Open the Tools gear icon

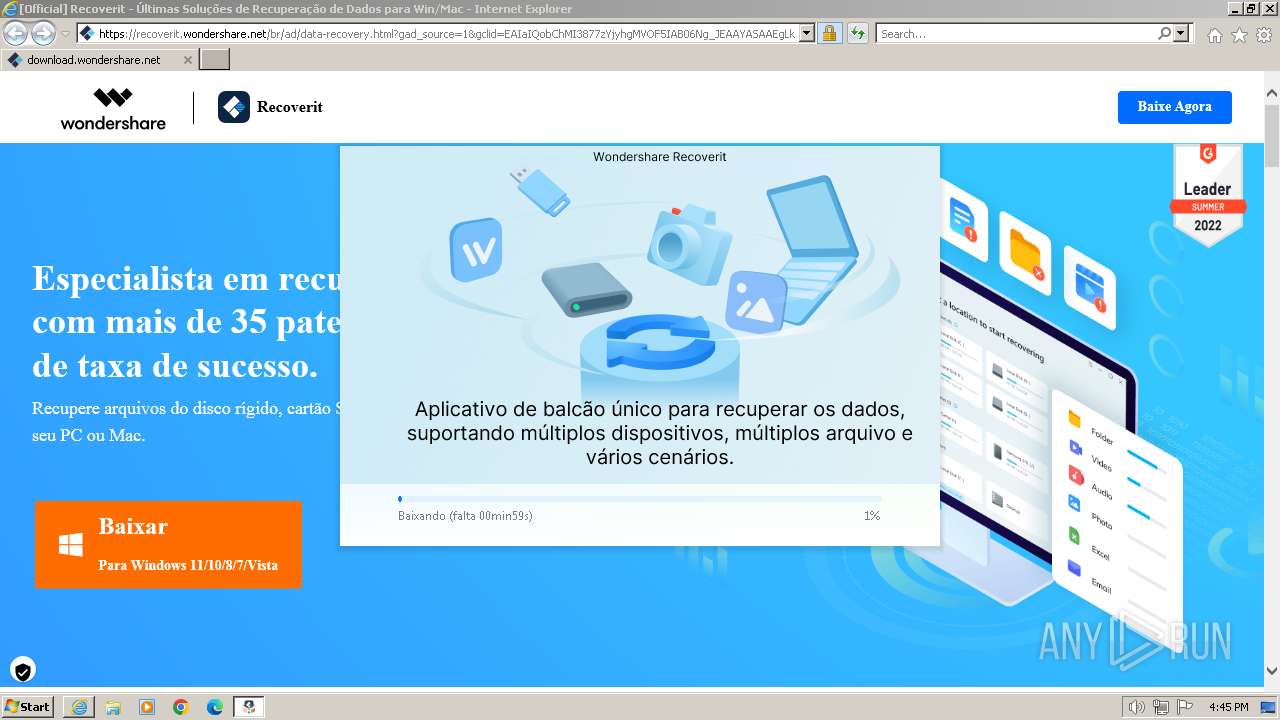tap(1264, 35)
